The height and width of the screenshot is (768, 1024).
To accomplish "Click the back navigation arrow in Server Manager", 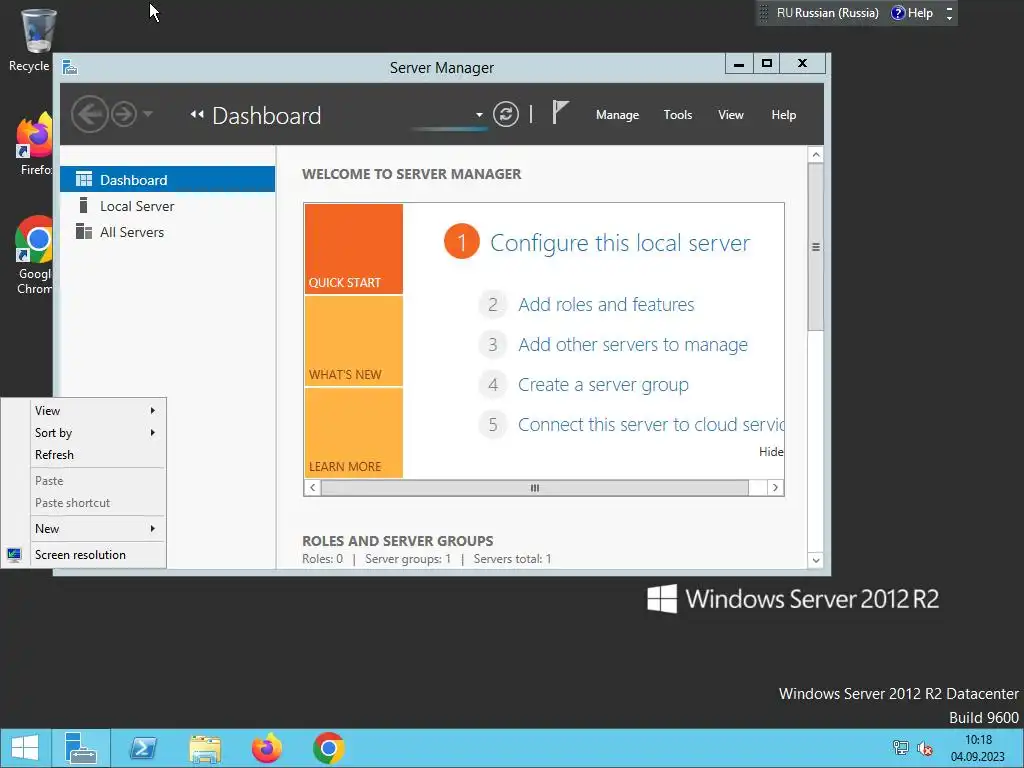I will click(89, 115).
